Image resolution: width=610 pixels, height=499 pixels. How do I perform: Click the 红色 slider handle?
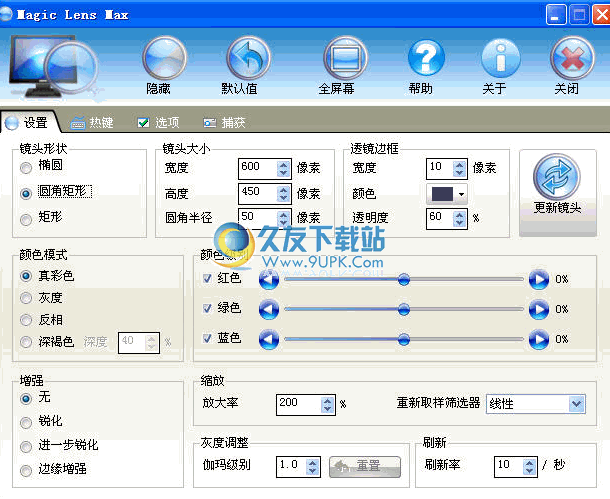[x=404, y=279]
